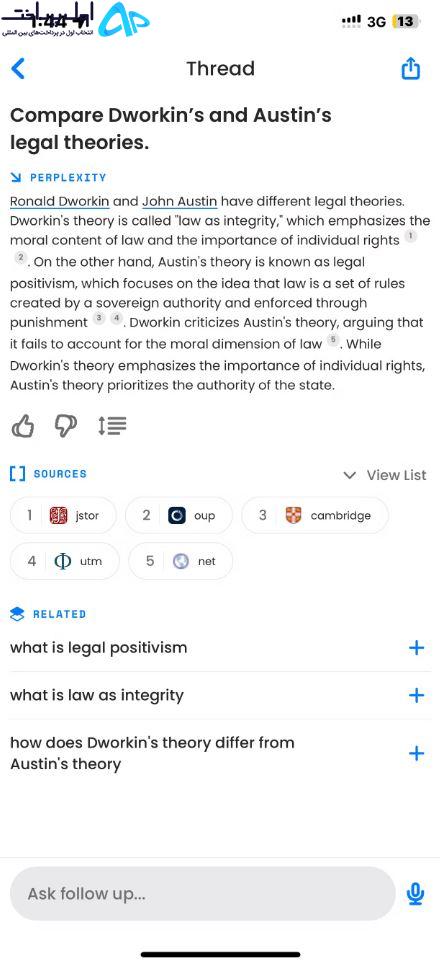Screen dimensions: 440x964
Task: Tap the share icon in header
Action: pos(411,68)
